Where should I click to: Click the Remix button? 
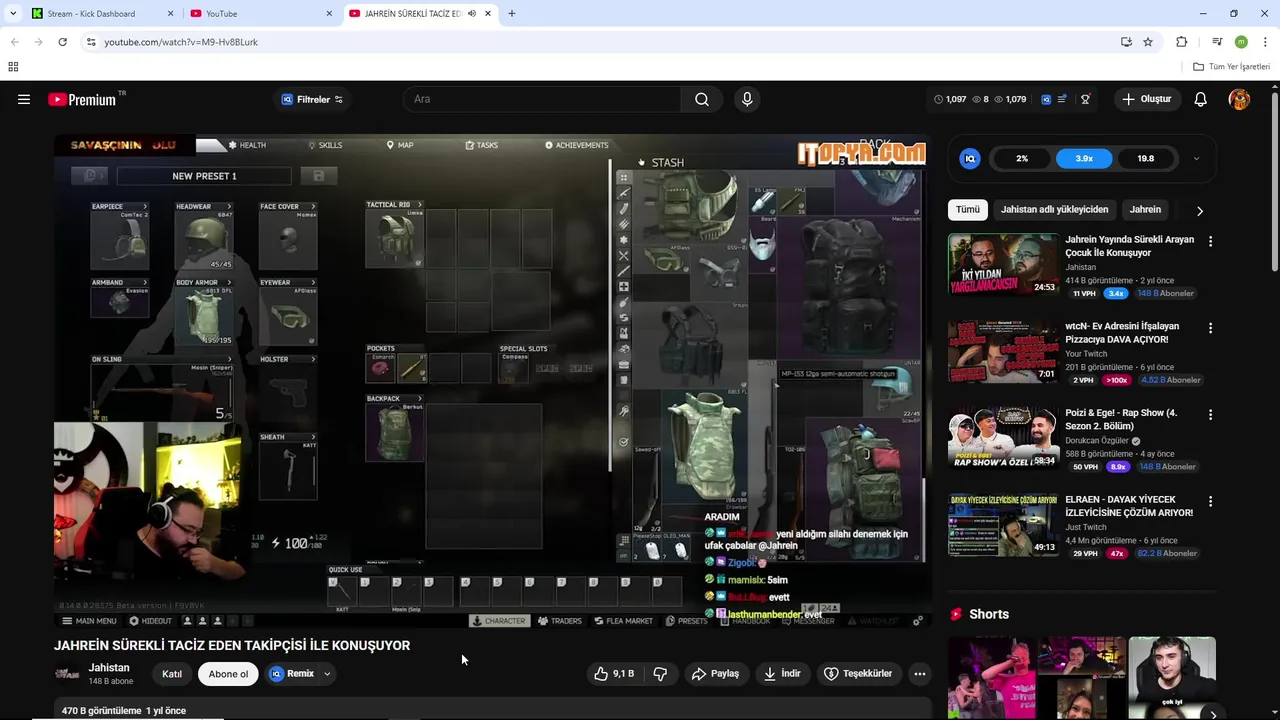(x=292, y=674)
